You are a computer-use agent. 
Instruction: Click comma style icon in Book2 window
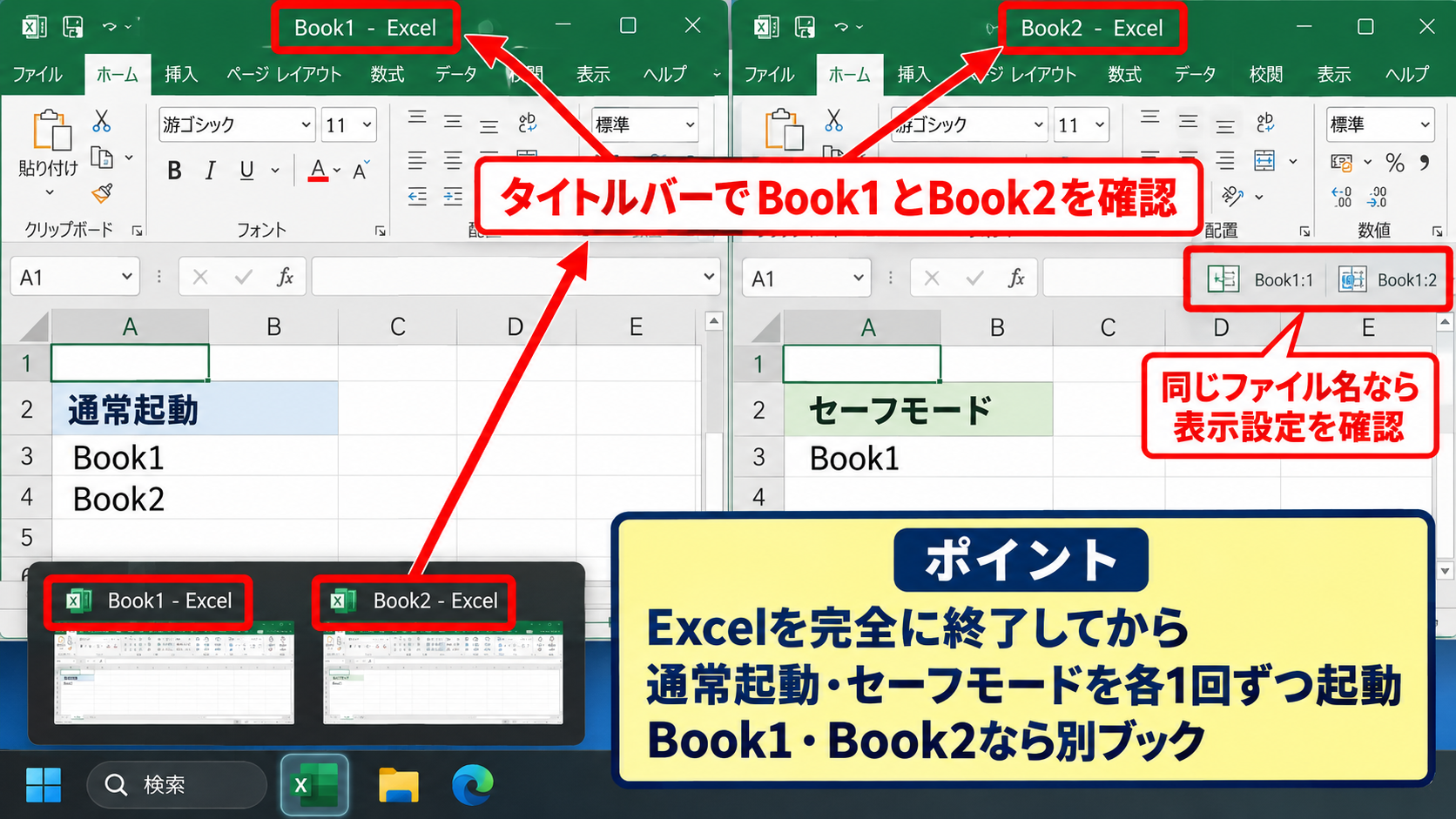(x=1425, y=163)
